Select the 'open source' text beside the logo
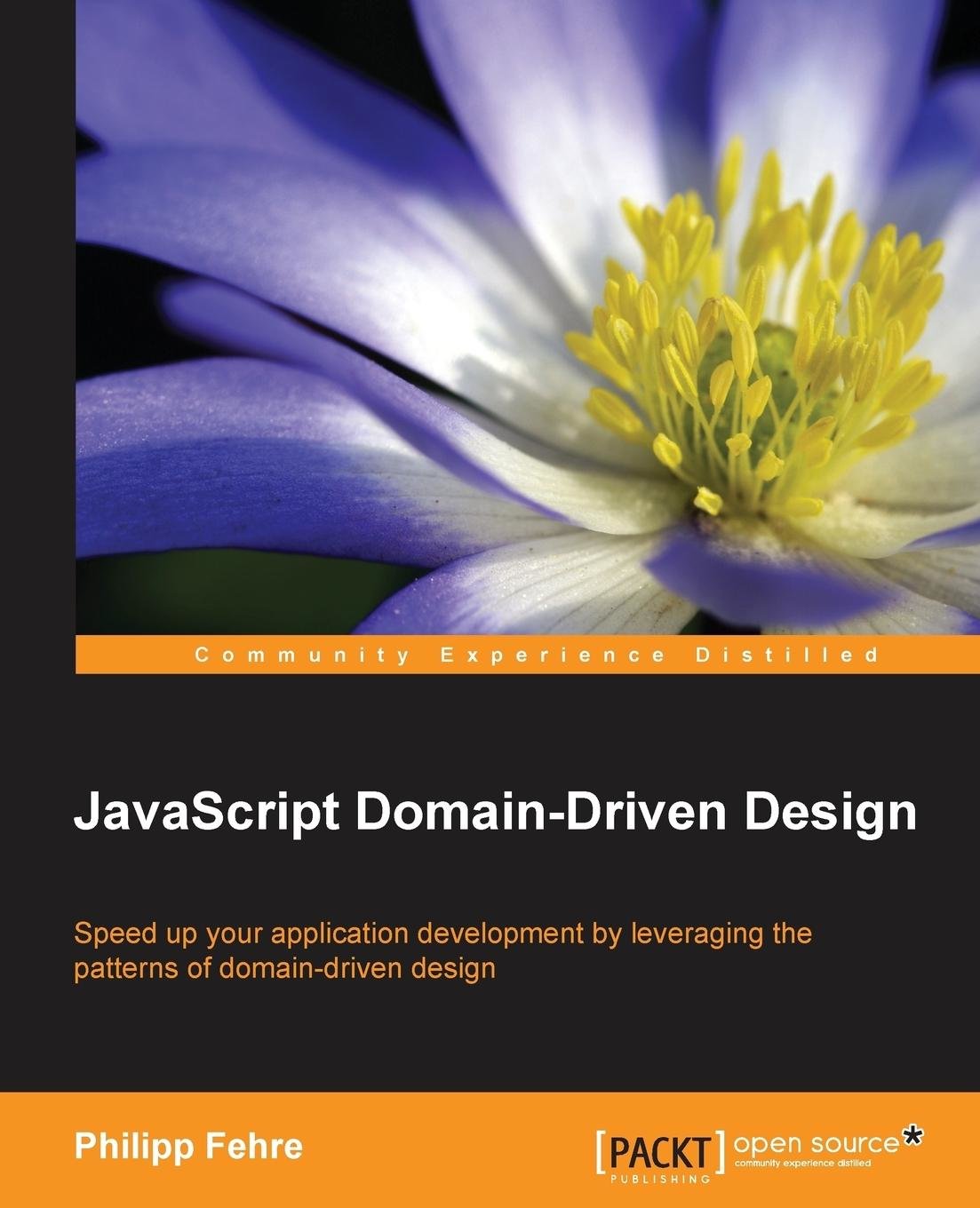This screenshot has width=980, height=1208. coord(816,1142)
